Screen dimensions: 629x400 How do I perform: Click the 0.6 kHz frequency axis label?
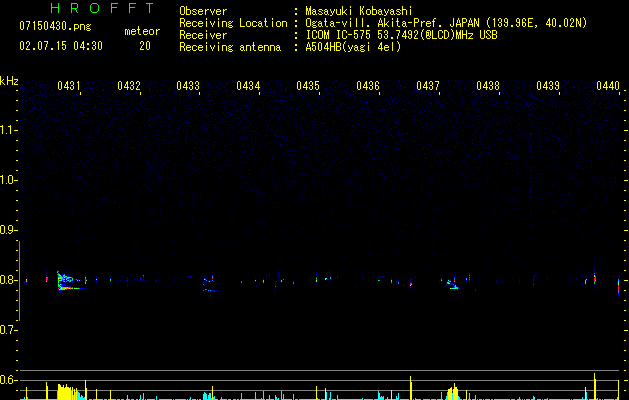click(8, 380)
